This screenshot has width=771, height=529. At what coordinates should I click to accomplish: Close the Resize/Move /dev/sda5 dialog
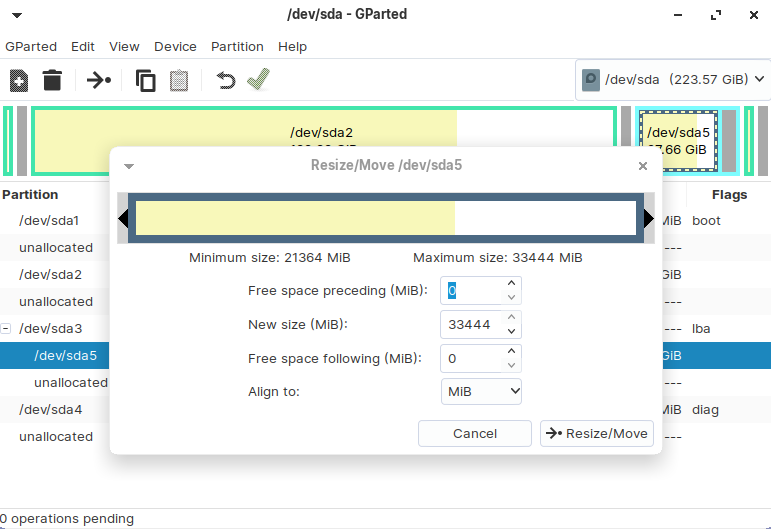[643, 166]
